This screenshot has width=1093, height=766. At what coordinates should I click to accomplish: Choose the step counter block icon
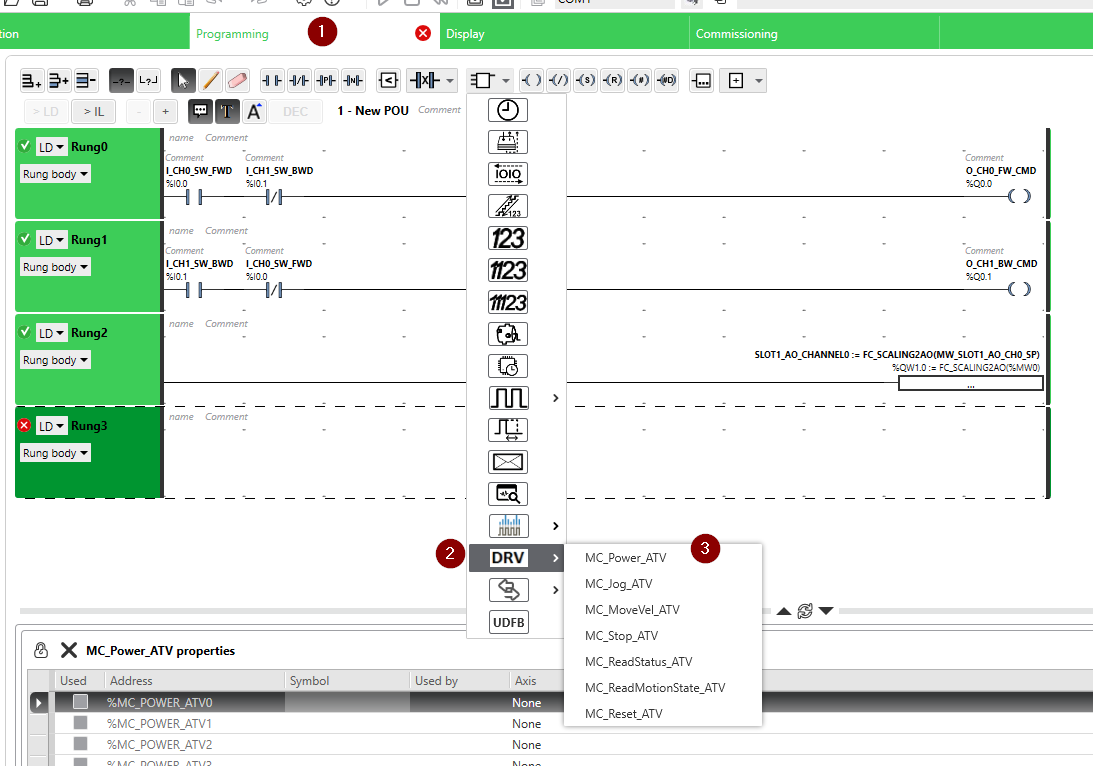coord(507,206)
